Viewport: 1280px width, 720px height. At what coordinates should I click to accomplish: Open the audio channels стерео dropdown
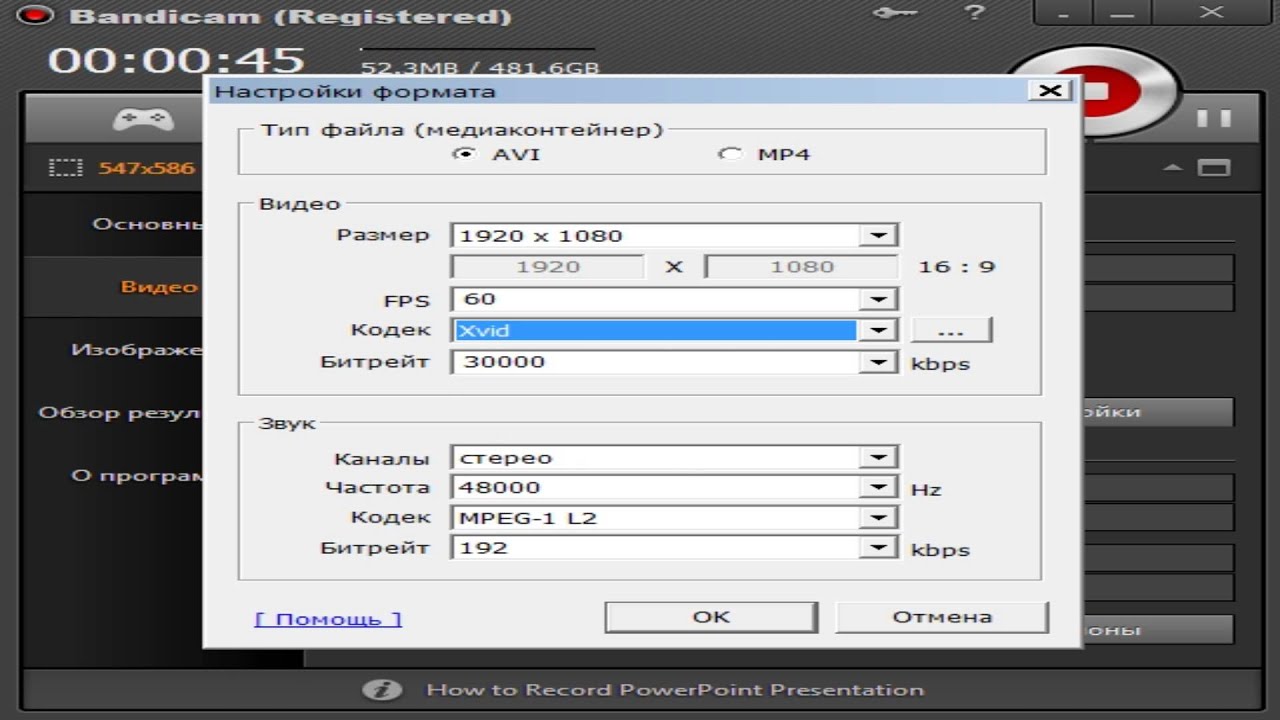pos(675,458)
